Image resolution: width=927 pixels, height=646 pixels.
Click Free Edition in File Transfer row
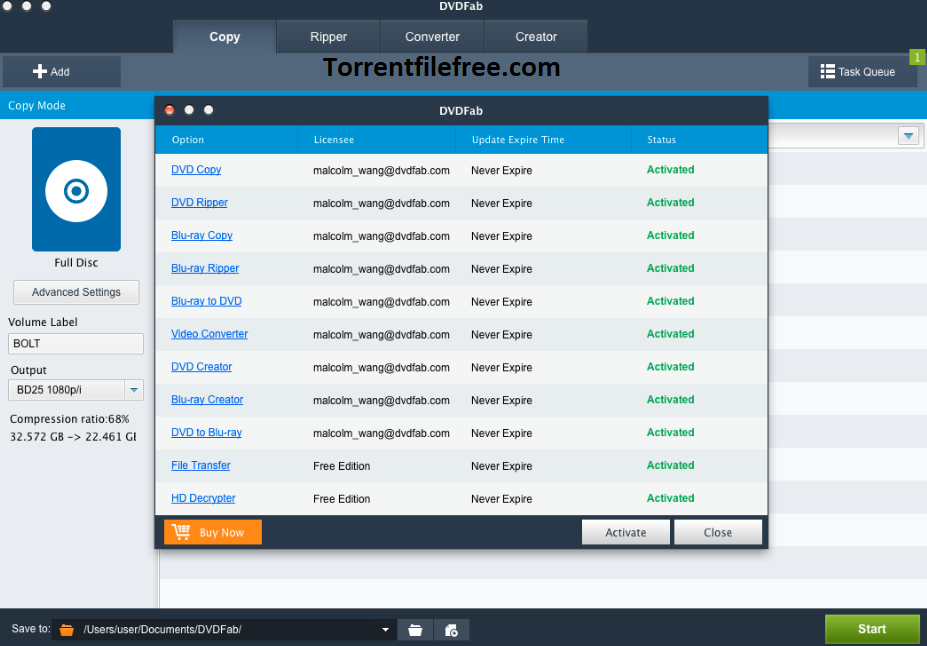coord(342,466)
